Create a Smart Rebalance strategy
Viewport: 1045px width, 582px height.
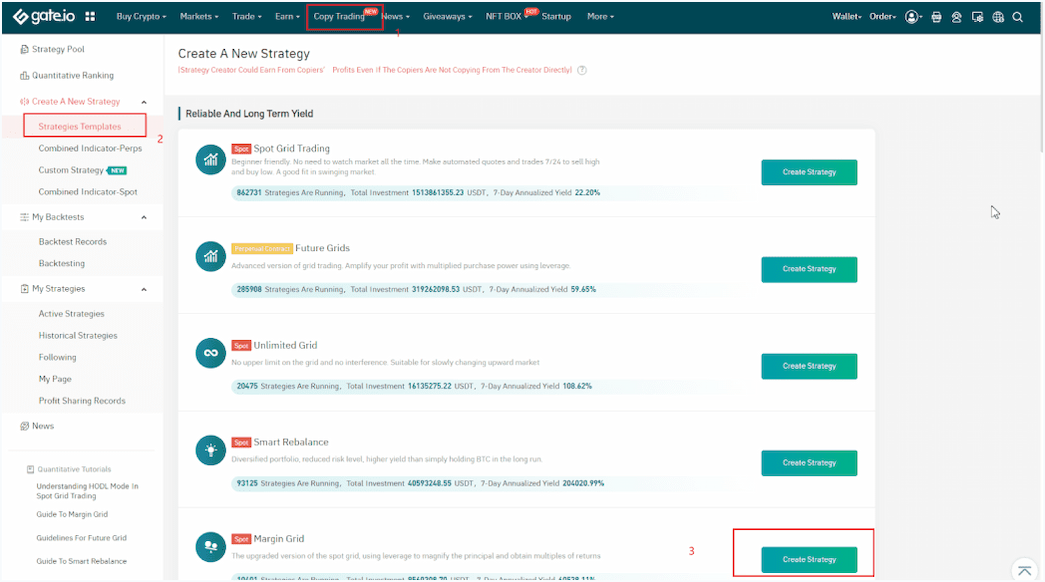point(809,463)
